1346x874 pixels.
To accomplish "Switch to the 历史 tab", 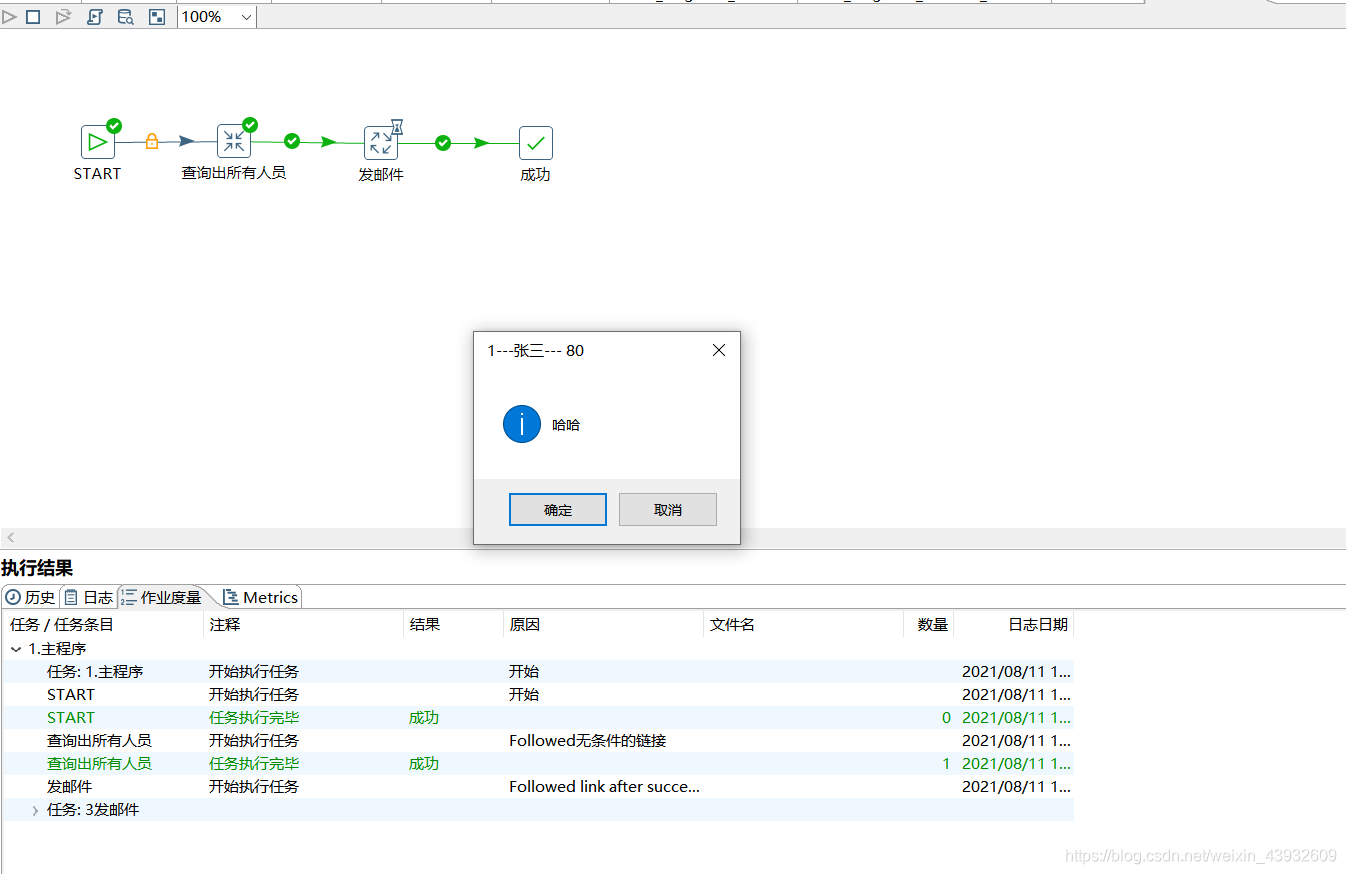I will coord(31,597).
